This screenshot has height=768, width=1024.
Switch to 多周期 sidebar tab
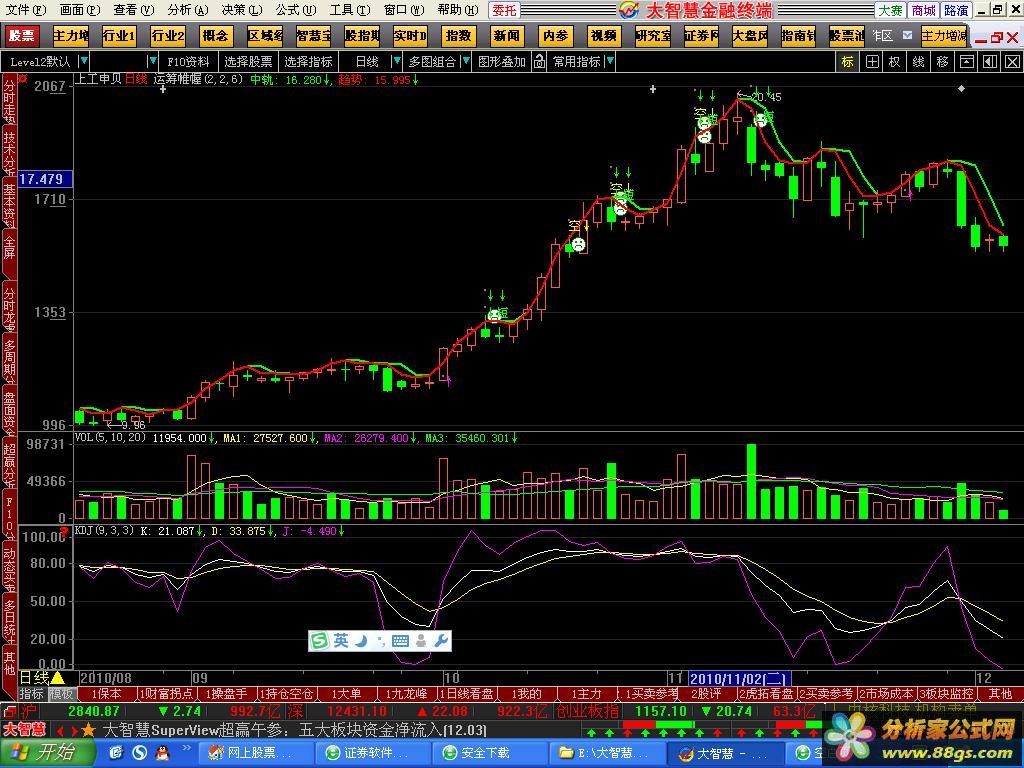click(9, 359)
